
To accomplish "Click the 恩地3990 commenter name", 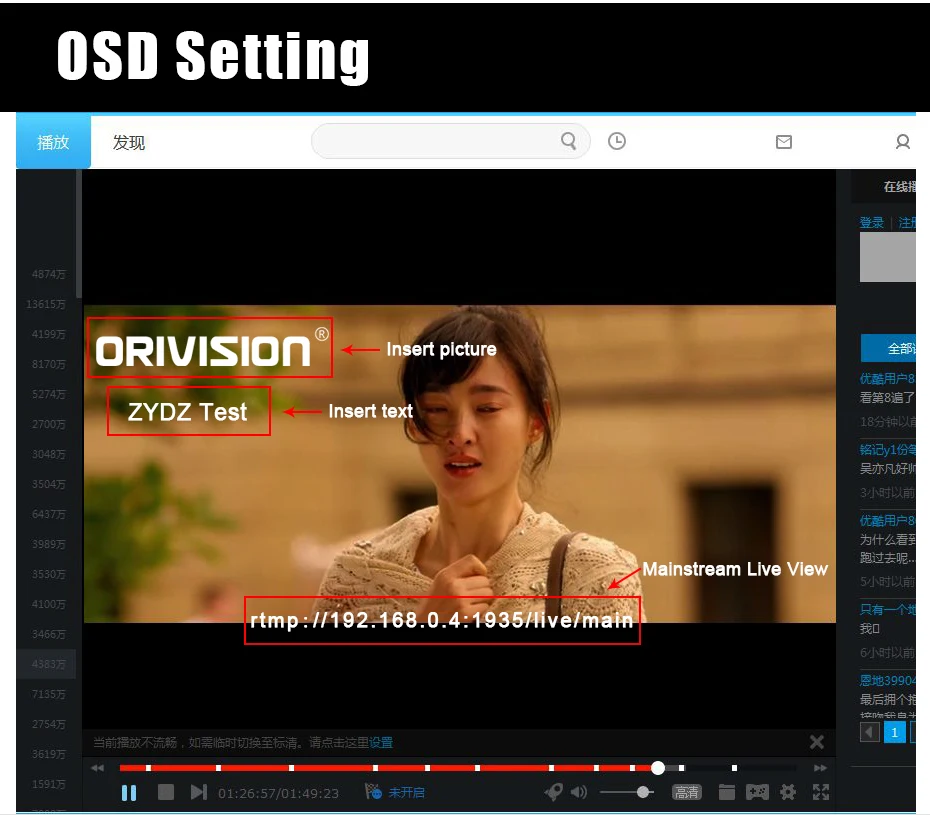I will (x=887, y=680).
